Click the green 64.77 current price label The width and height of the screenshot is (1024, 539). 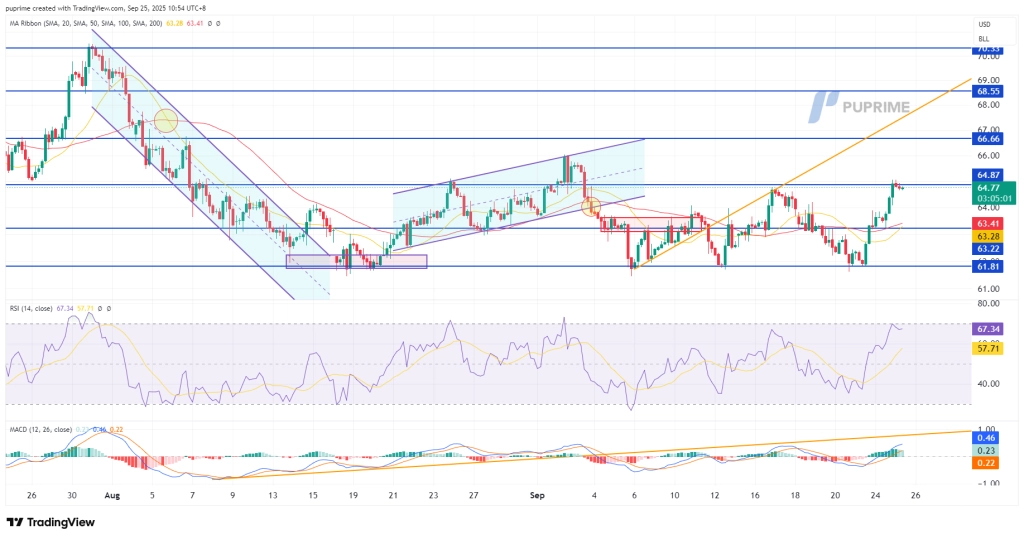click(x=994, y=193)
